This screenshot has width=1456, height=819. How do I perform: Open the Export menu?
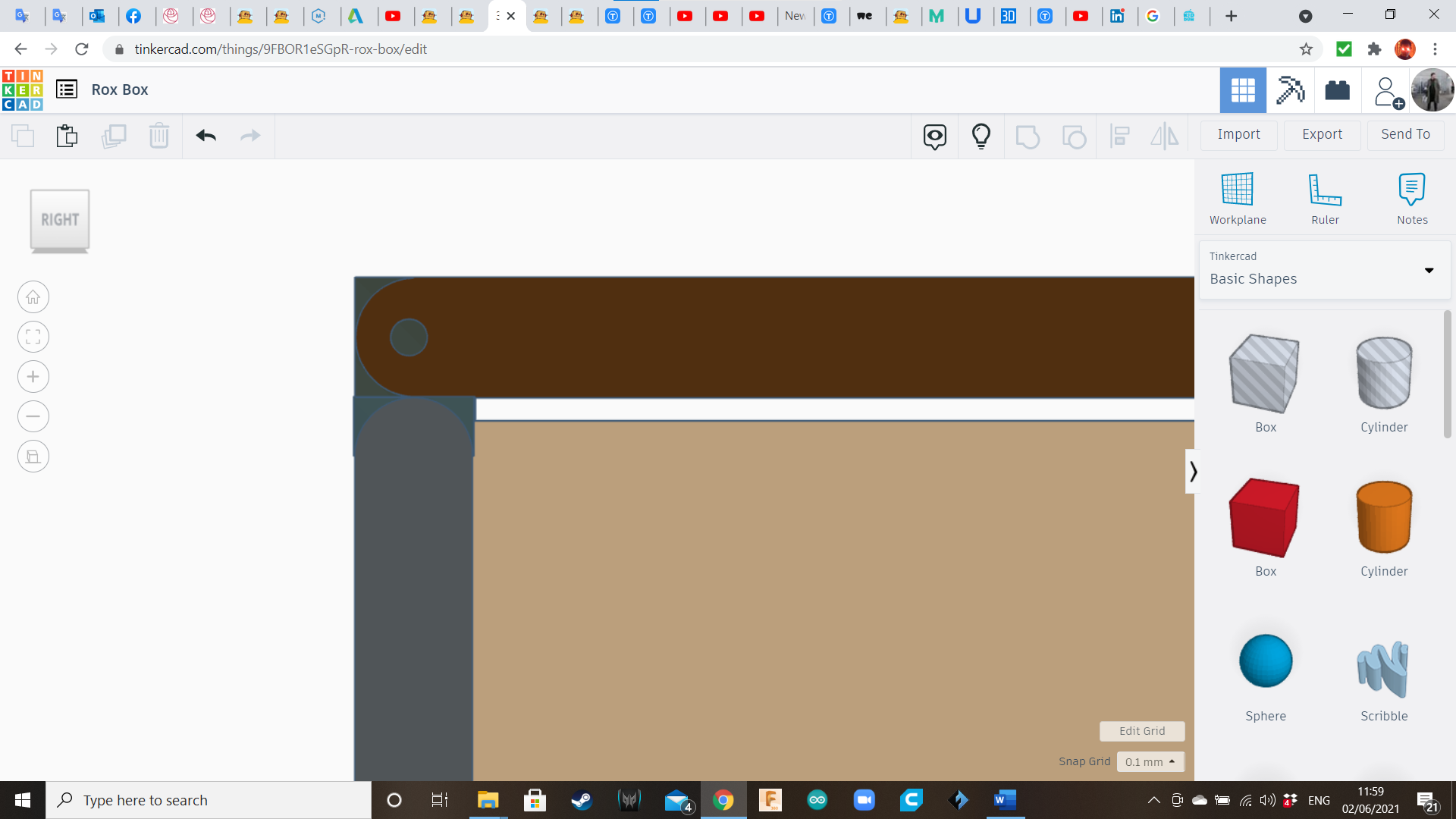click(1322, 134)
